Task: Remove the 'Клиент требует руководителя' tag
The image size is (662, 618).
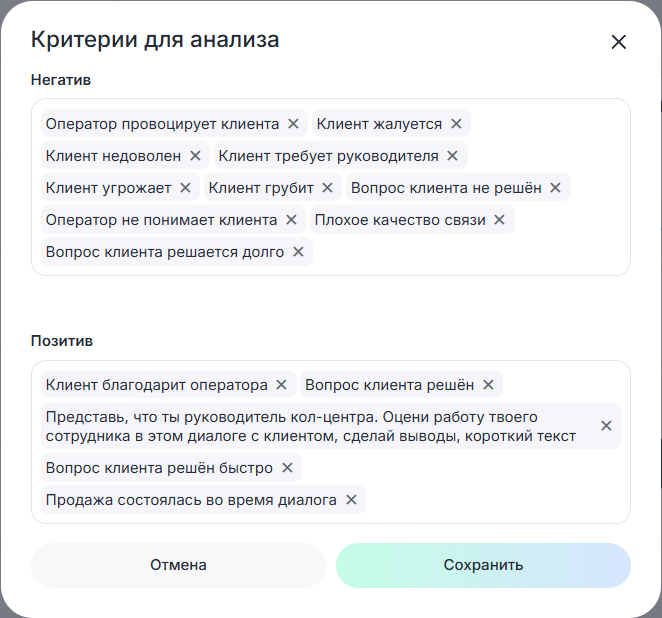Action: click(452, 156)
